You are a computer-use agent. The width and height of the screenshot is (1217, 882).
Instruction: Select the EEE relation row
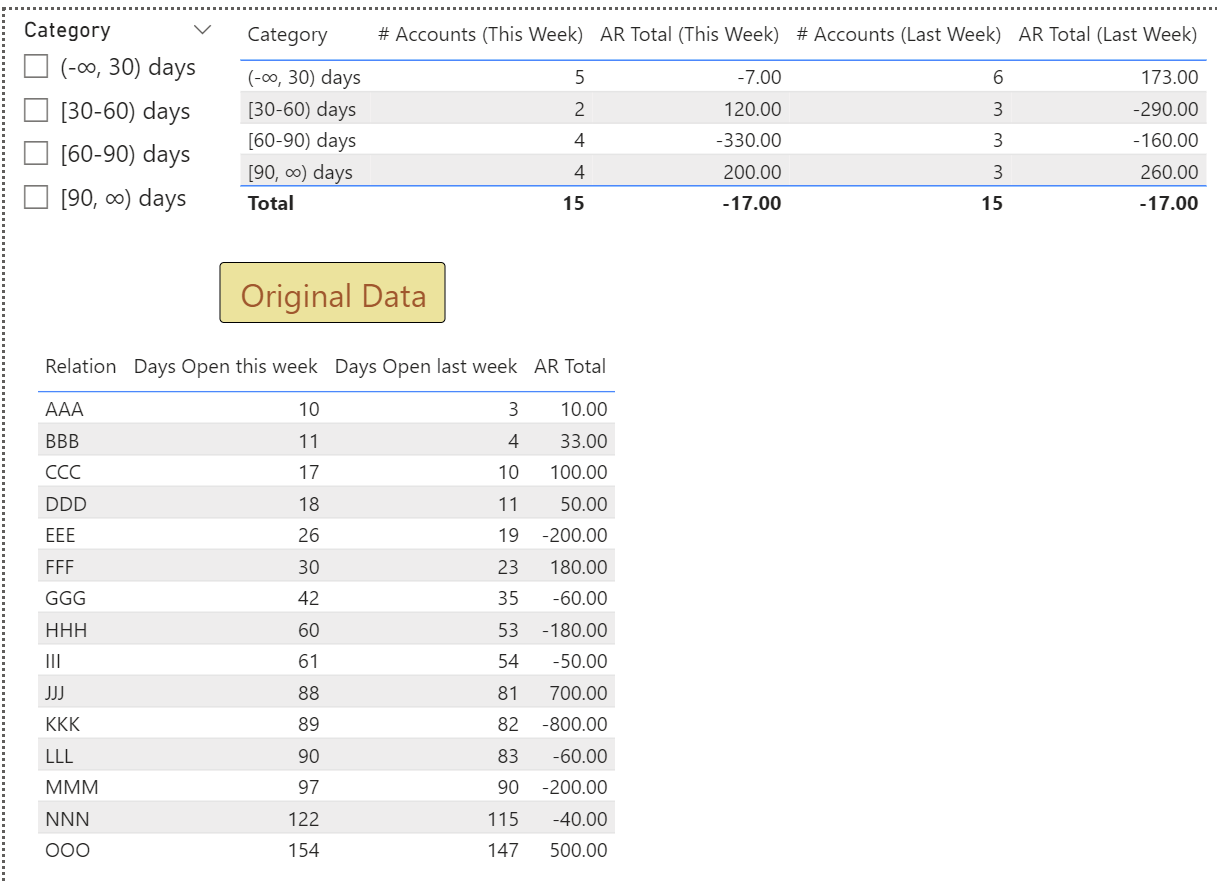[327, 535]
